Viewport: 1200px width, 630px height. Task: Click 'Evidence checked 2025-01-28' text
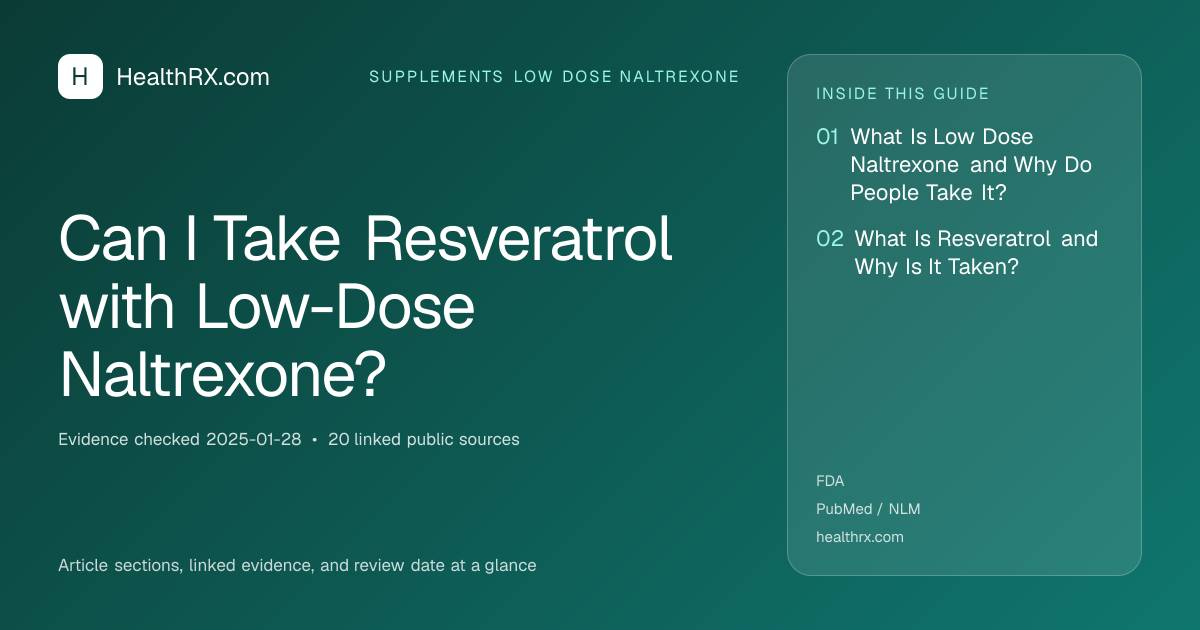(x=180, y=439)
